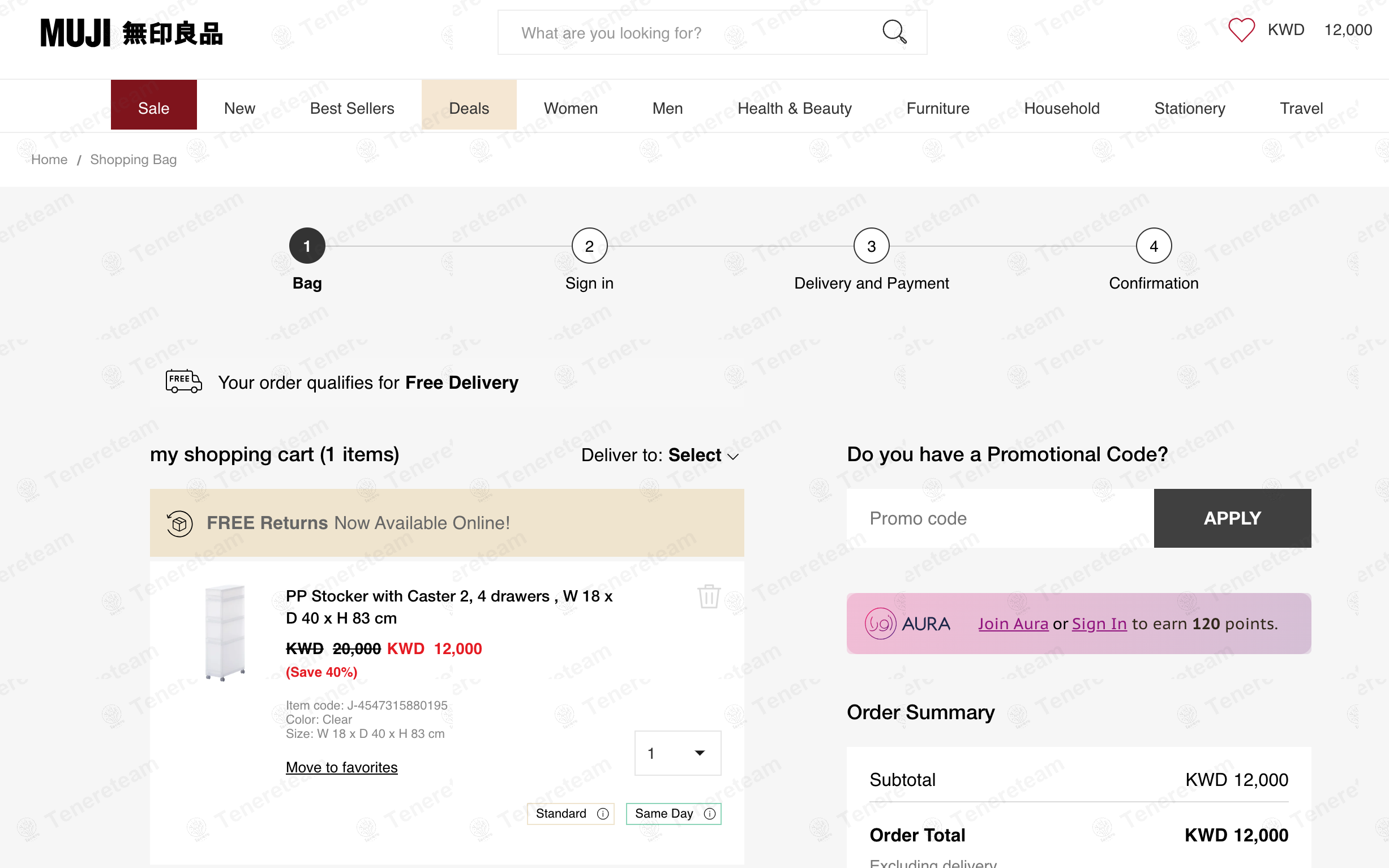
Task: Delete the PP Stocker item with trash icon
Action: pyautogui.click(x=709, y=596)
